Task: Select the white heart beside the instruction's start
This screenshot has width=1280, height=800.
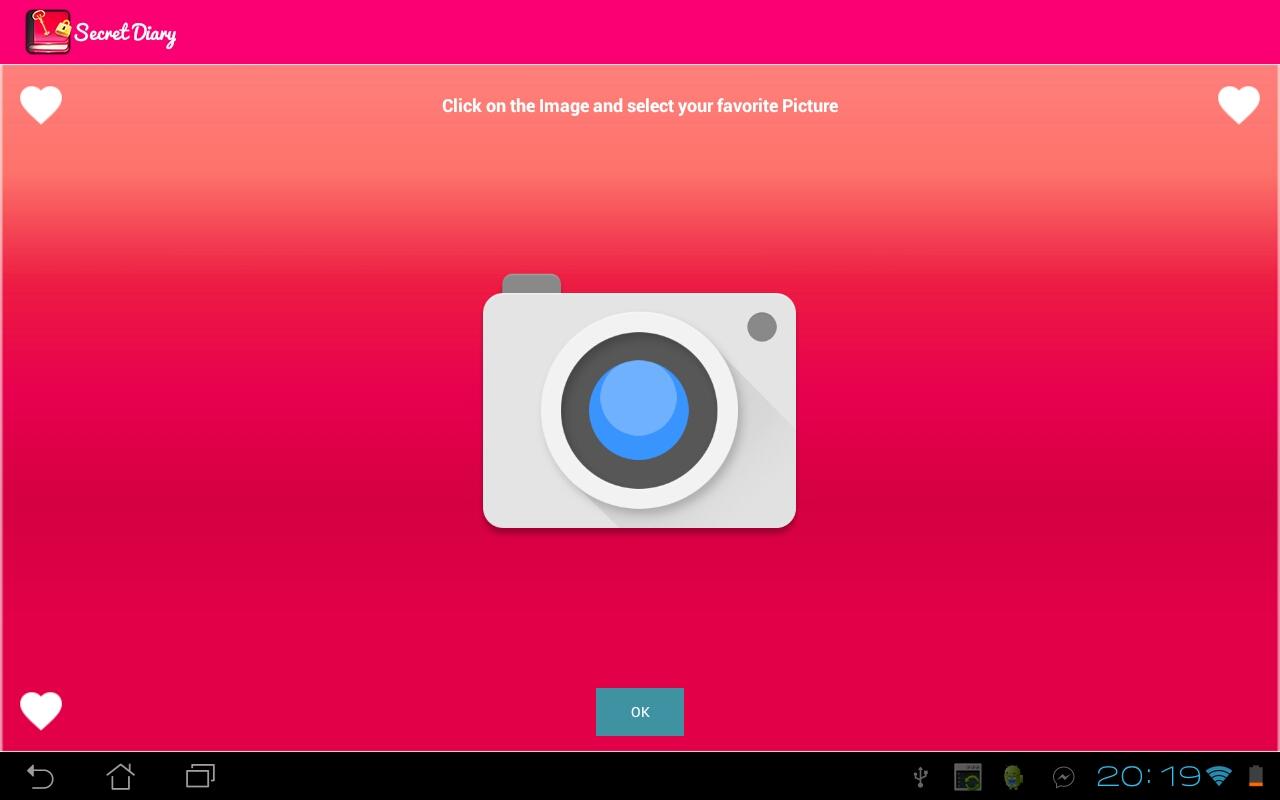Action: tap(41, 105)
